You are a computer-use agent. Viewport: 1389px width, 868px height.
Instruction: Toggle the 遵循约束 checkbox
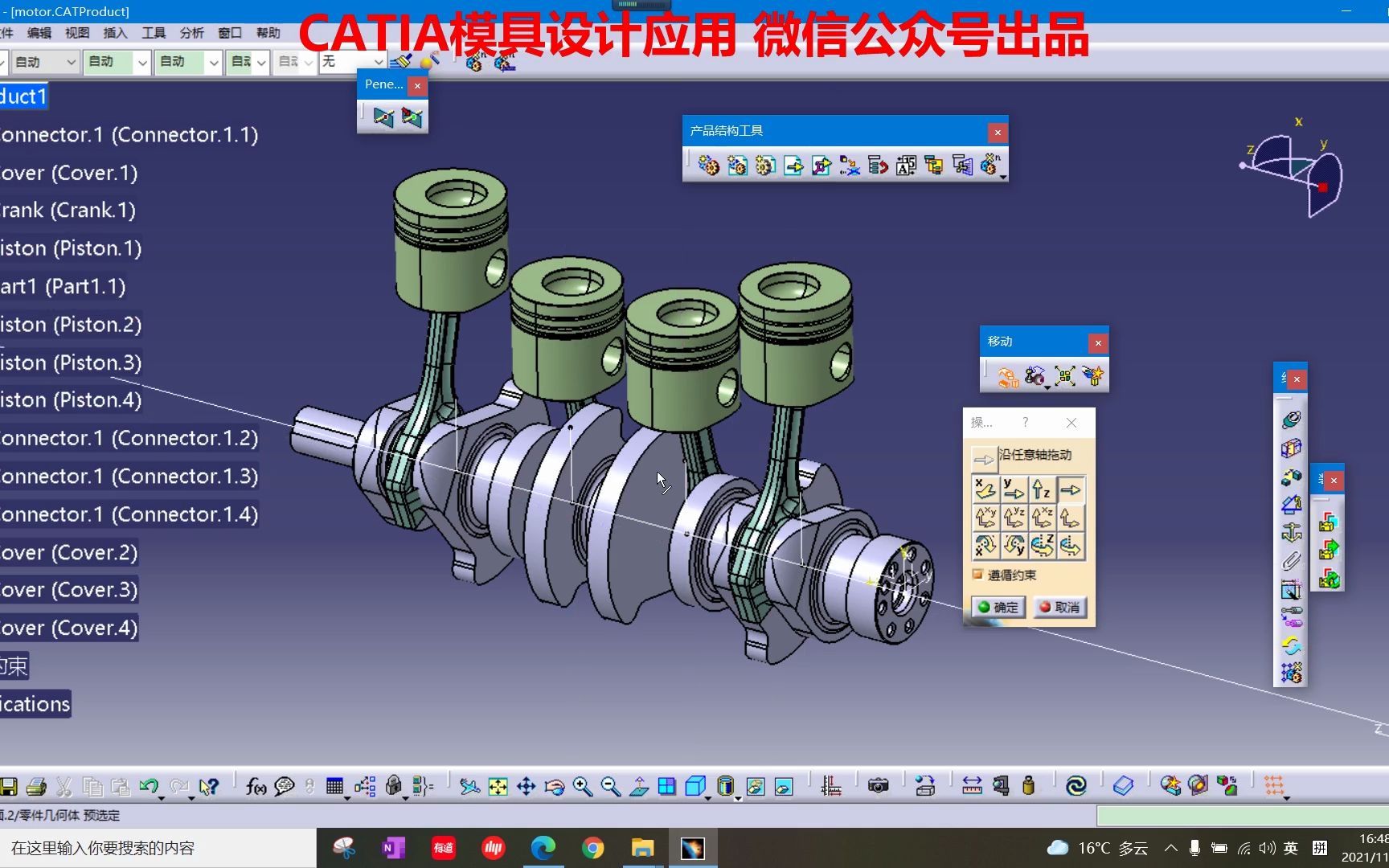(977, 575)
